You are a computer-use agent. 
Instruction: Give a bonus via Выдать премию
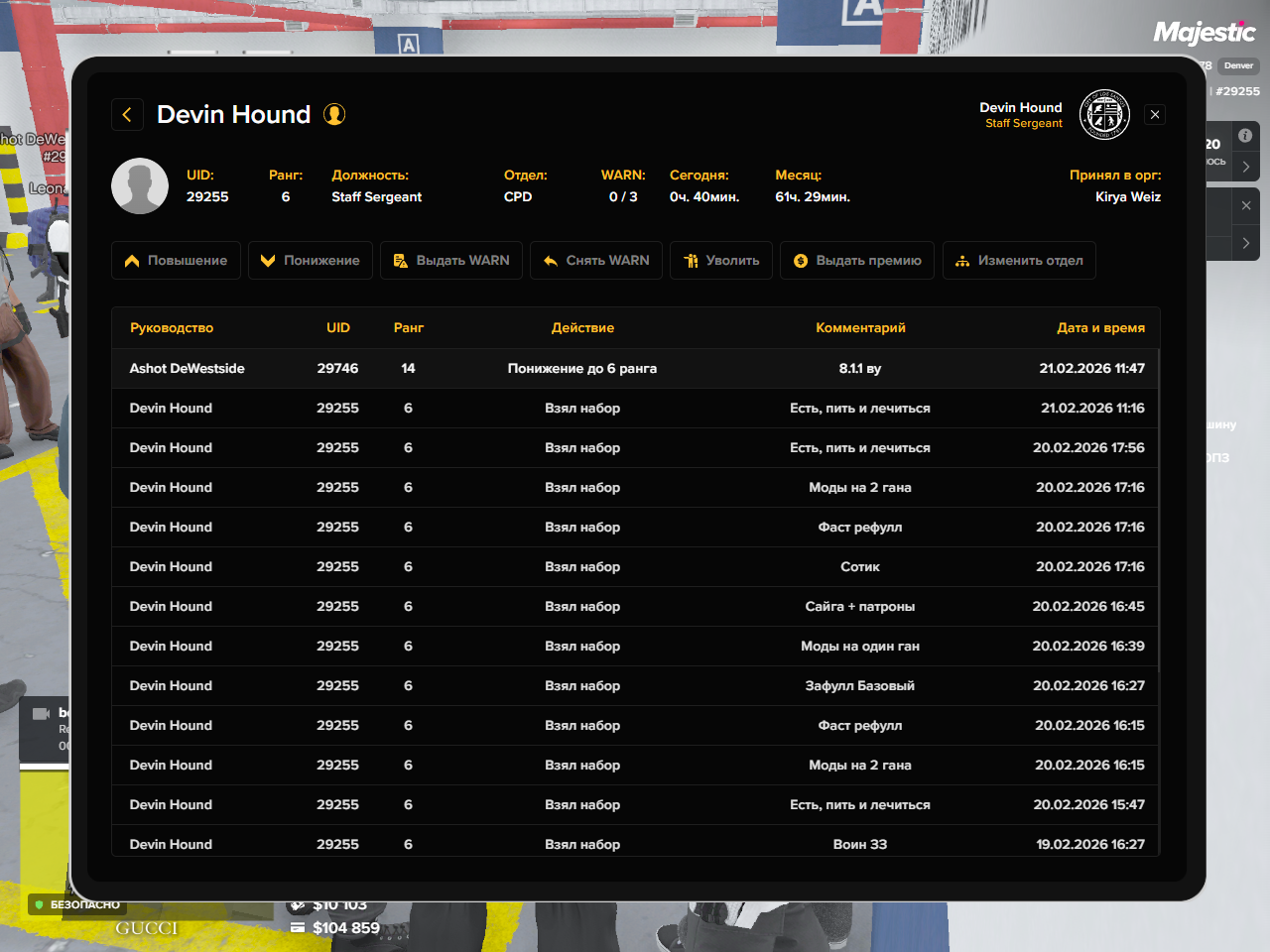[857, 261]
